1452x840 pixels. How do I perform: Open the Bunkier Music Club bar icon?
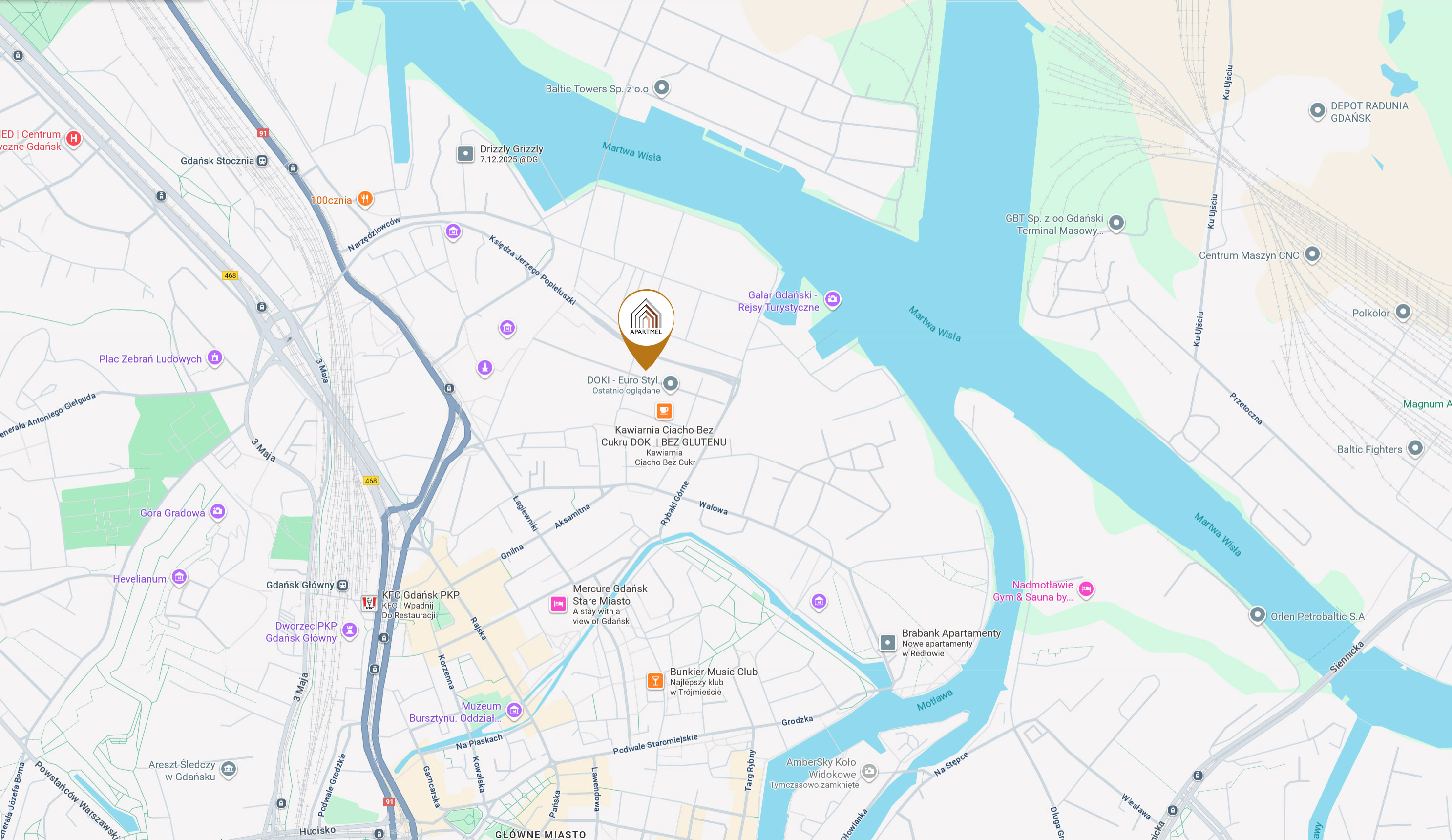pos(655,681)
